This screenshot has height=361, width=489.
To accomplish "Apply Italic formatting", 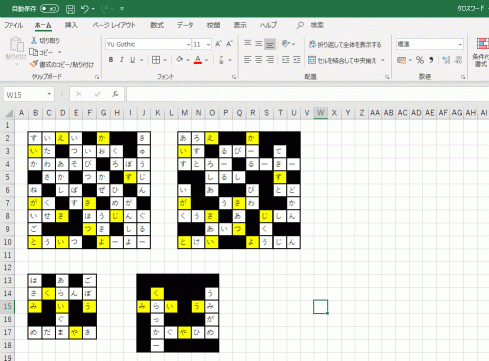I will pyautogui.click(x=122, y=60).
